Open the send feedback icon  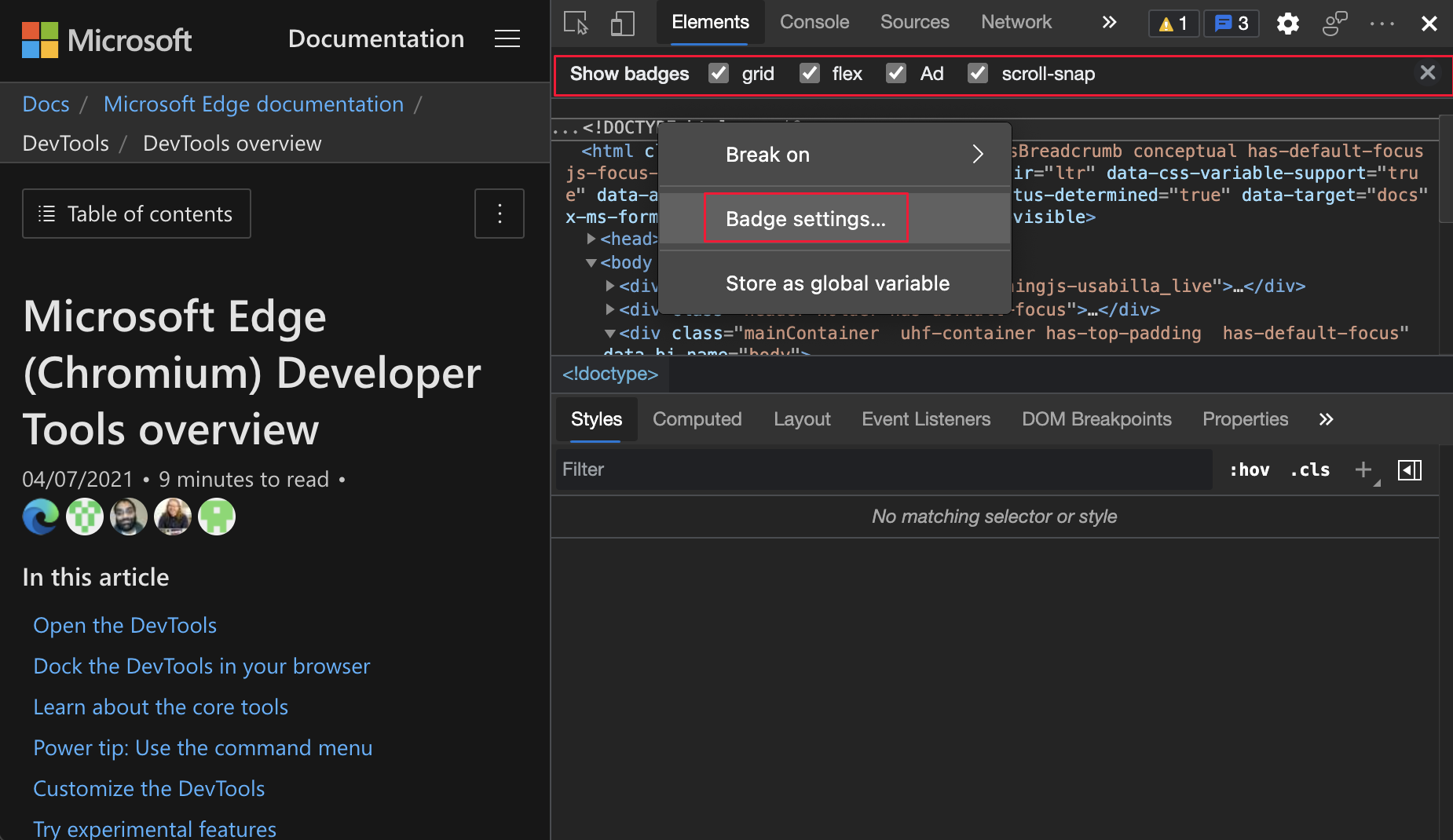tap(1334, 23)
